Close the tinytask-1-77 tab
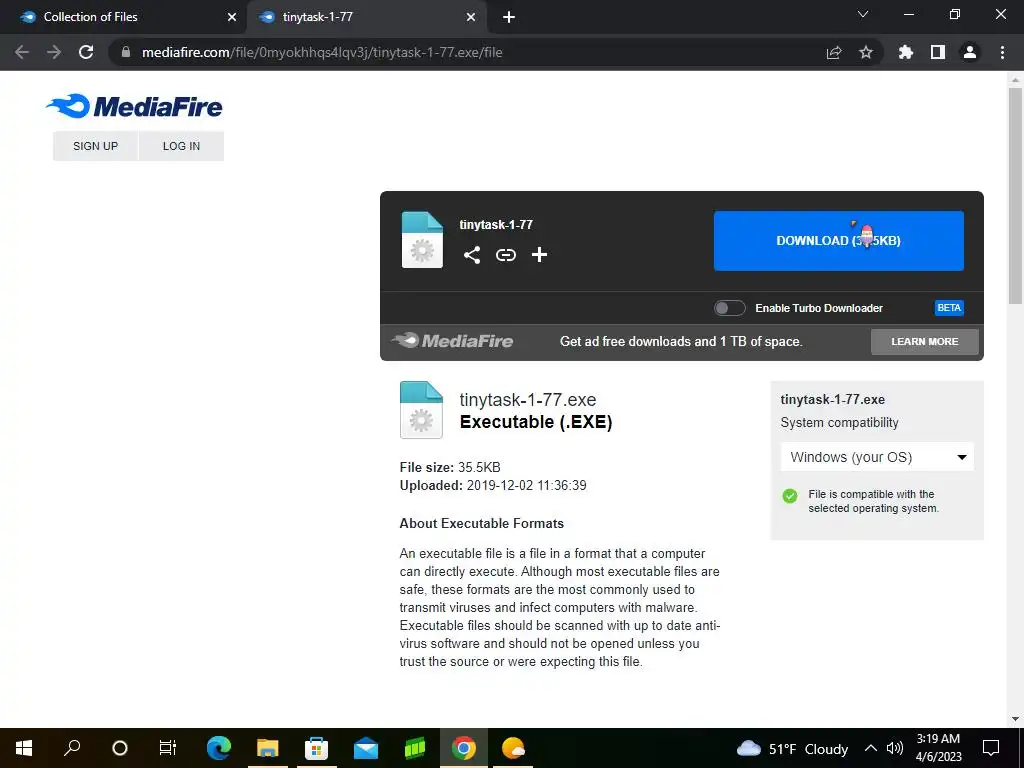1024x768 pixels. (471, 17)
